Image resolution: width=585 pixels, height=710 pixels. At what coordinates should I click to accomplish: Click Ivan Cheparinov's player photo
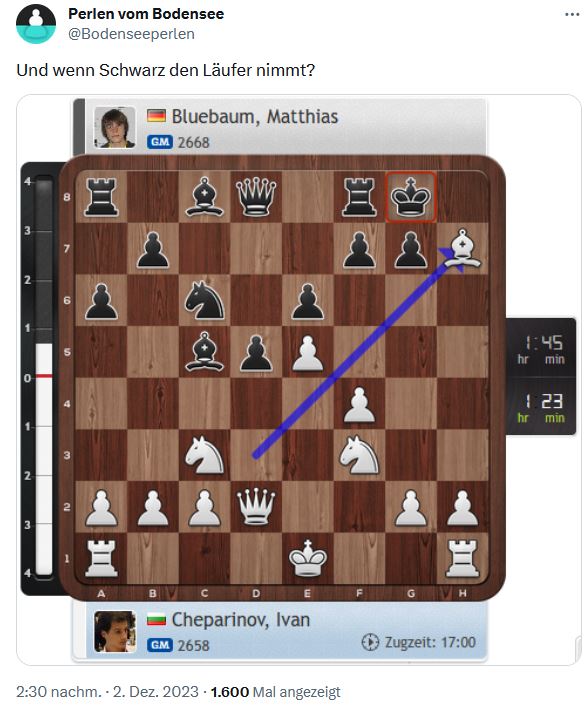click(115, 631)
